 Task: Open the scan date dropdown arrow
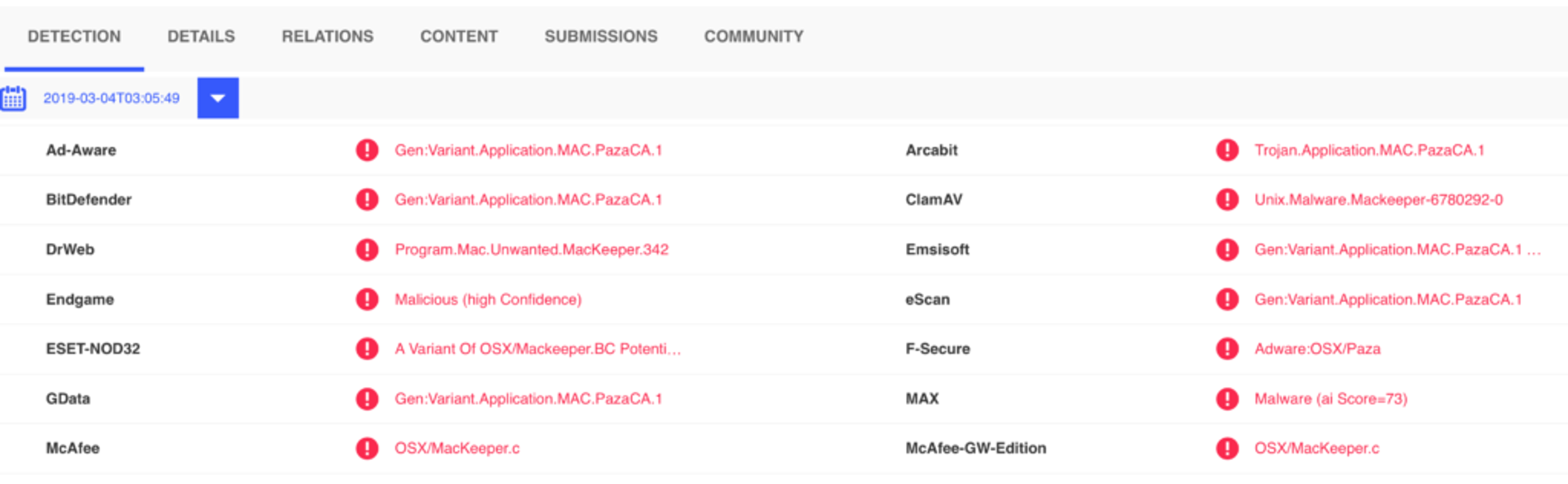click(x=218, y=98)
